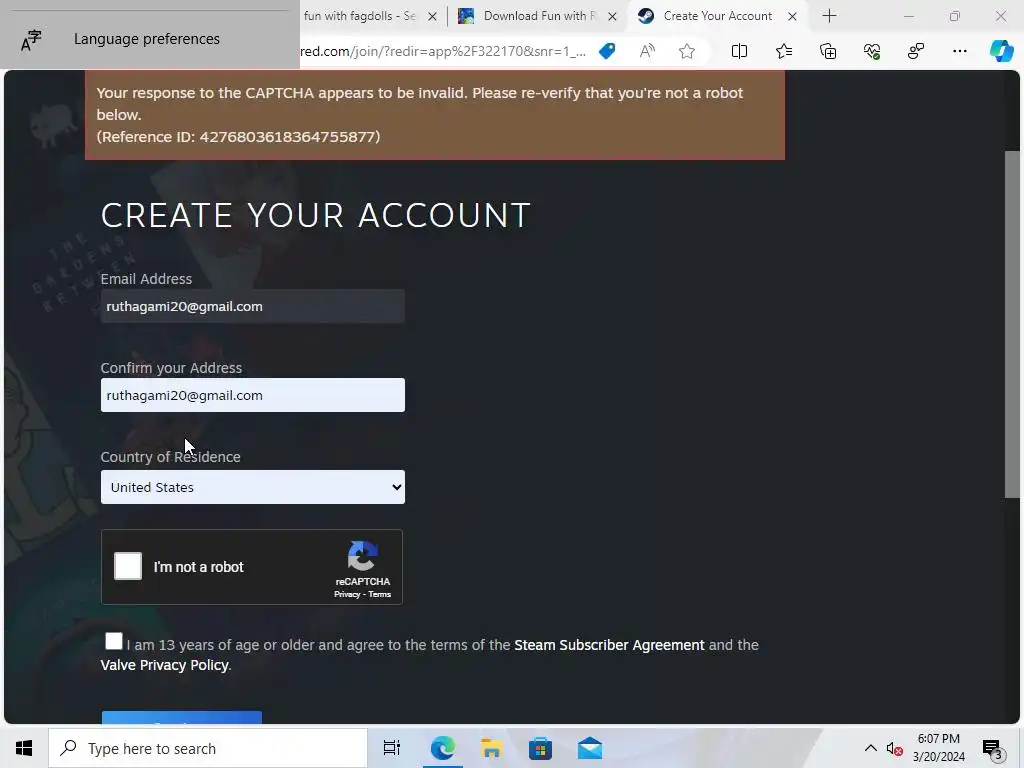
Task: Click the CAPTCHA Reference ID text
Action: [x=238, y=136]
